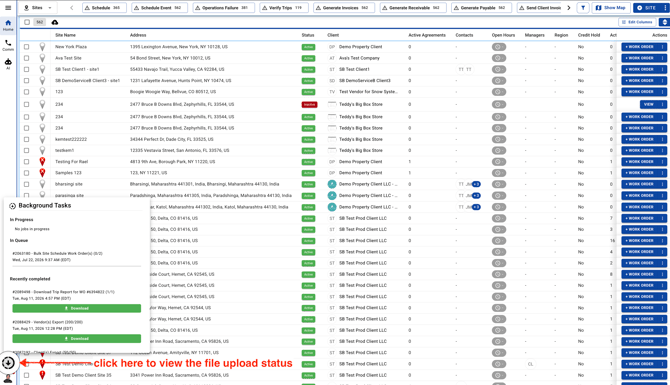Move the workflow tabs right with the arrow
Screen dimensions: 670x385
pos(569,8)
